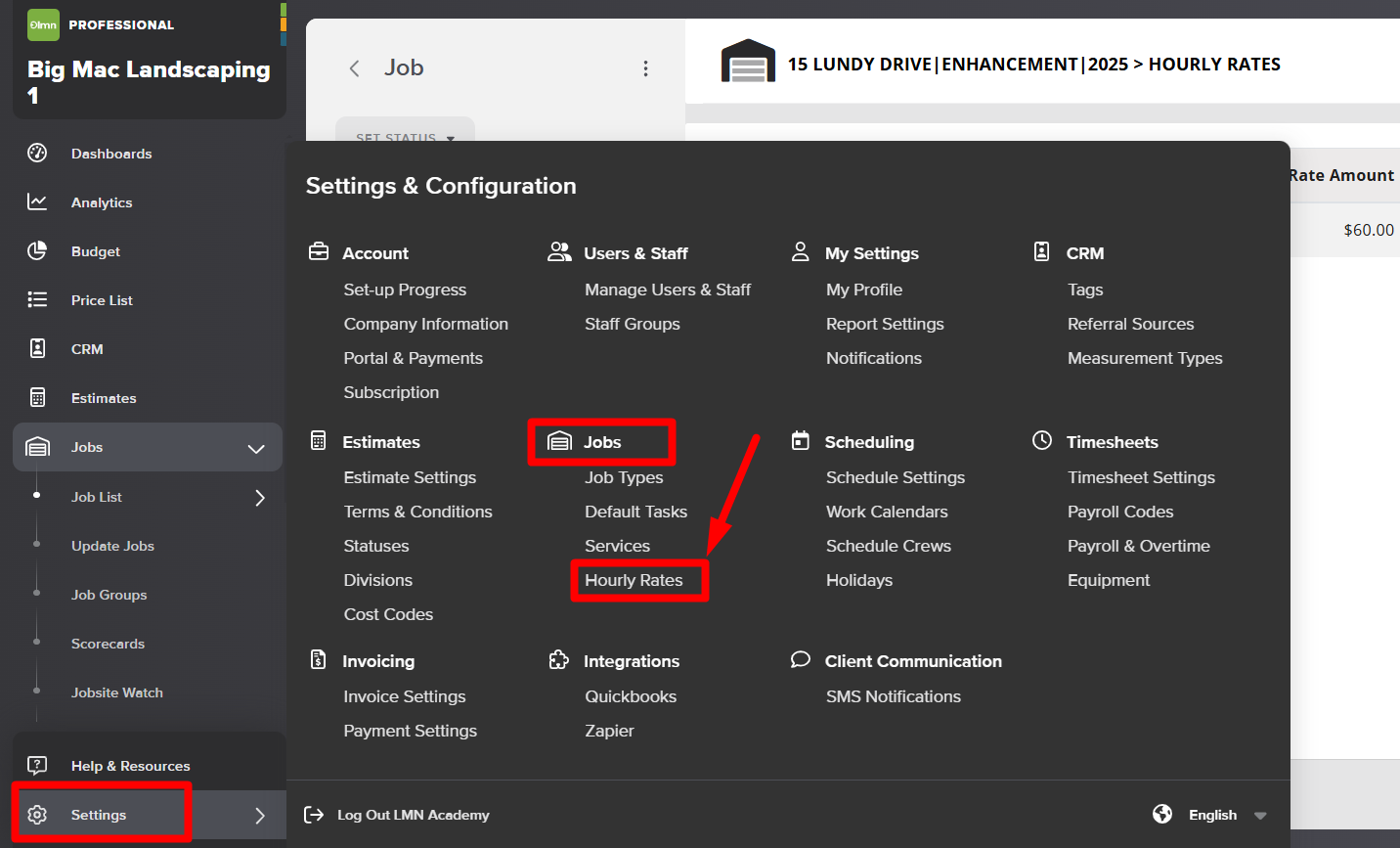The height and width of the screenshot is (848, 1400).
Task: Click the Client Communication chat icon
Action: (800, 659)
